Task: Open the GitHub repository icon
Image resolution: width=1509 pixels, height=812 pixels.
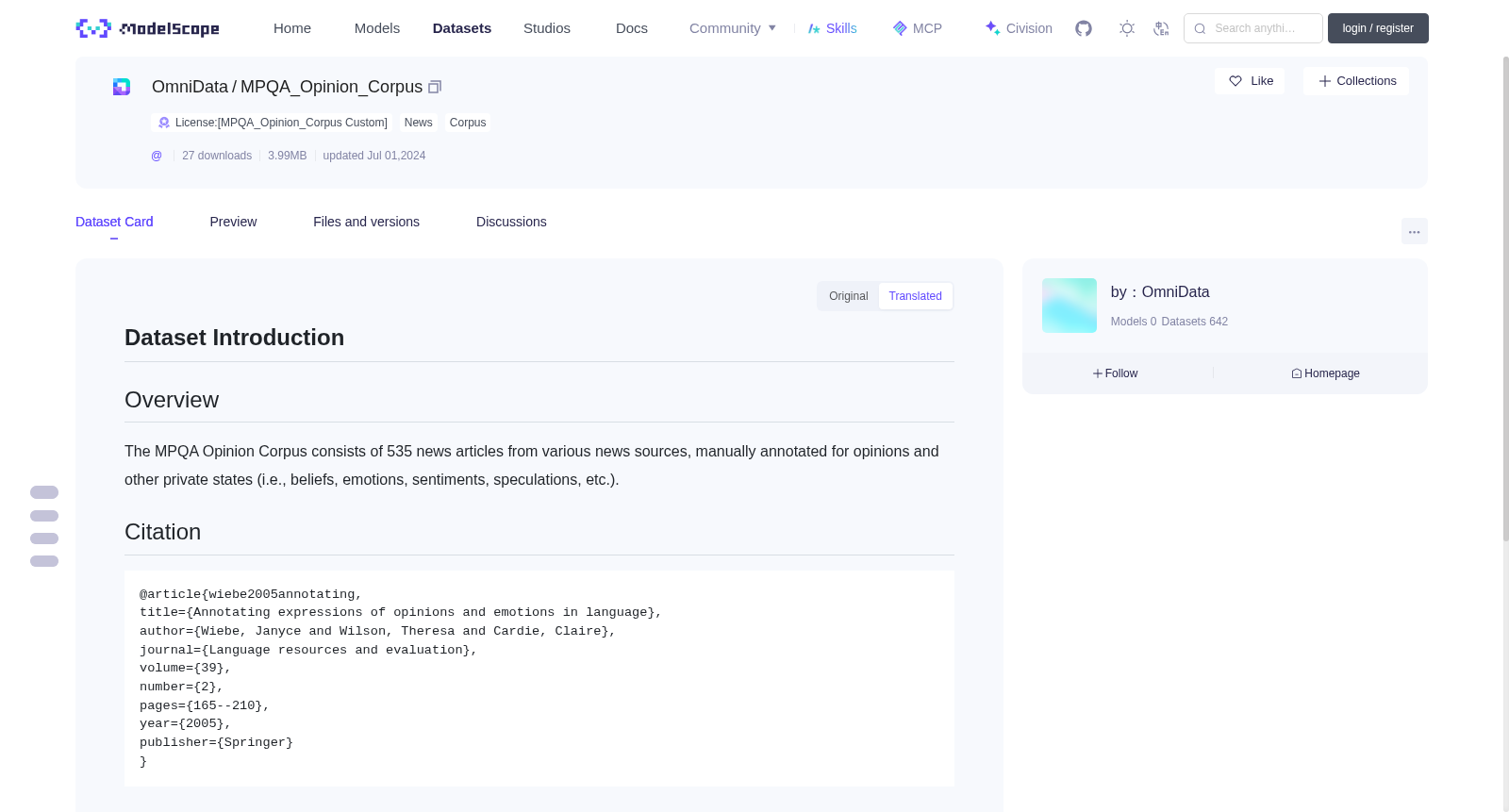Action: coord(1084,28)
